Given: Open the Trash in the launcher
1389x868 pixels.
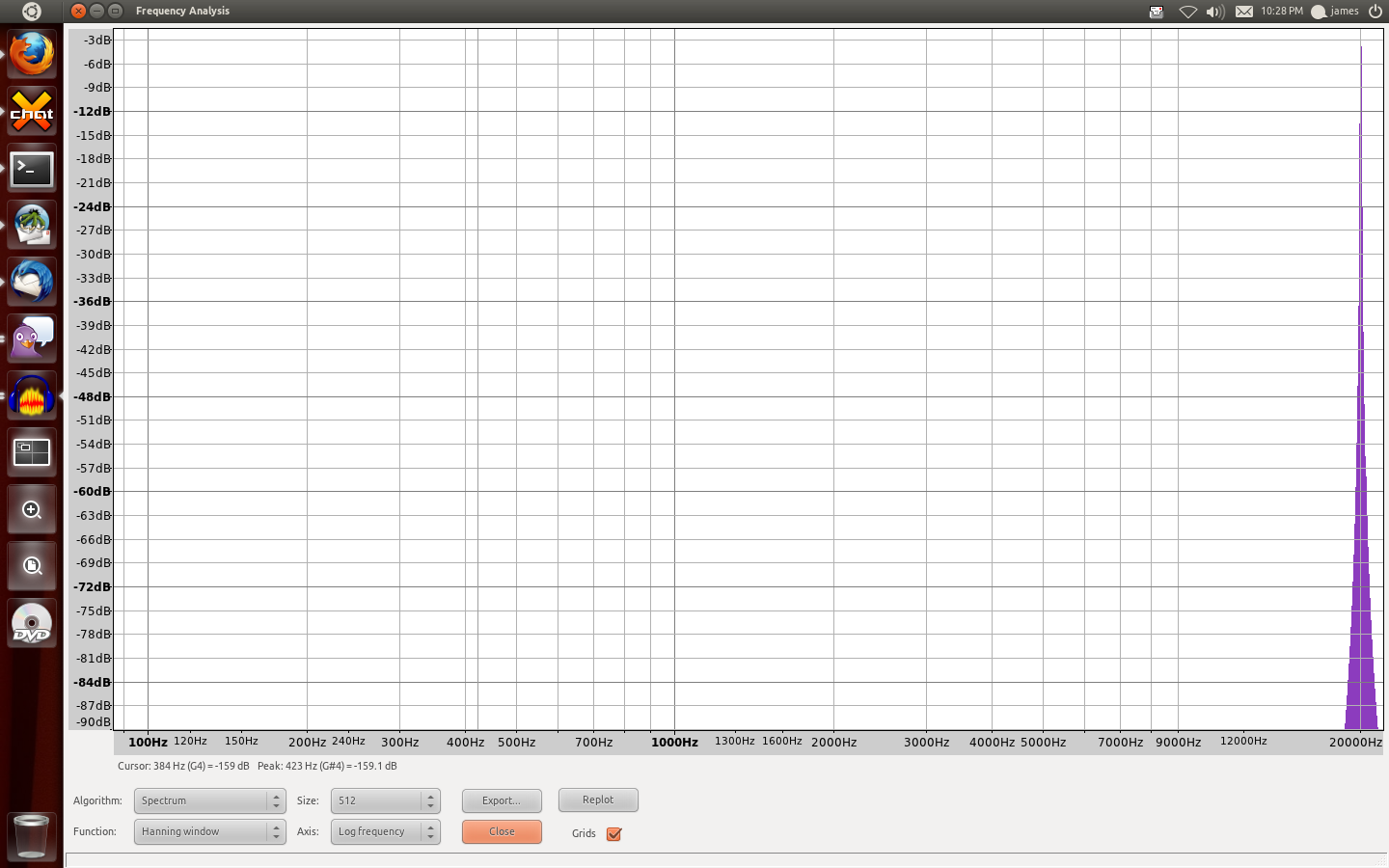Looking at the screenshot, I should pos(32,835).
